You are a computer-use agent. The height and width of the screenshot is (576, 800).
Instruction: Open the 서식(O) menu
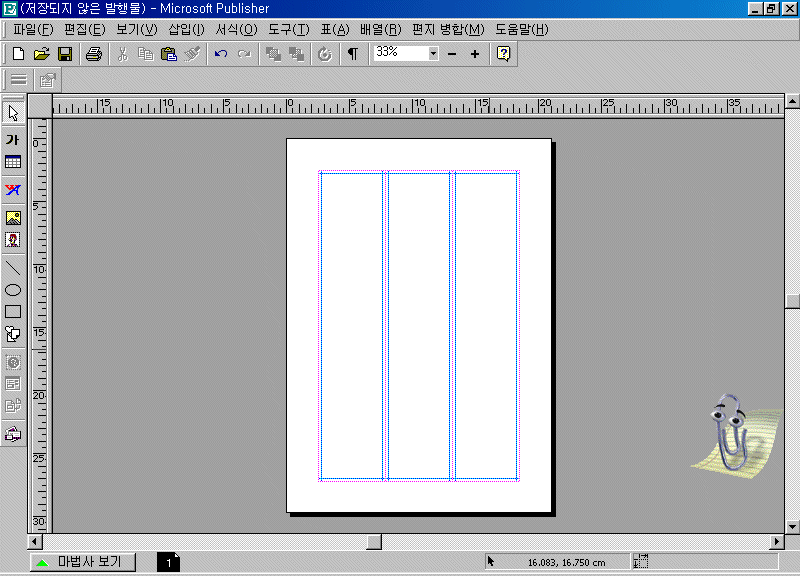[x=236, y=30]
